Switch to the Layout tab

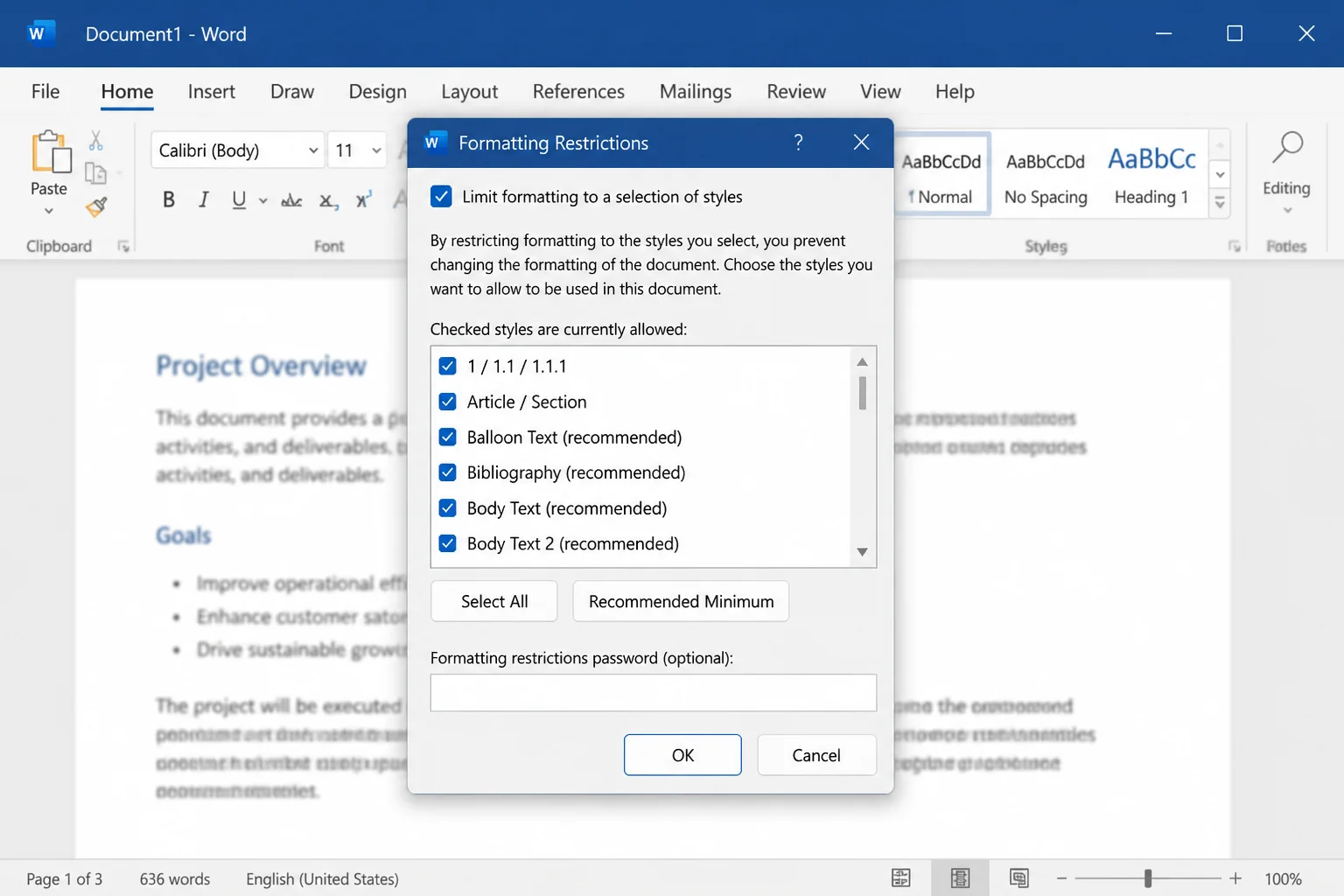click(469, 91)
